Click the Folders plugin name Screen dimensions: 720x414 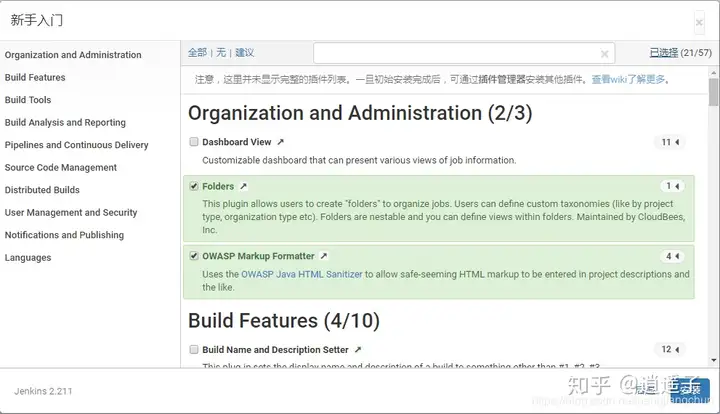pyautogui.click(x=218, y=186)
